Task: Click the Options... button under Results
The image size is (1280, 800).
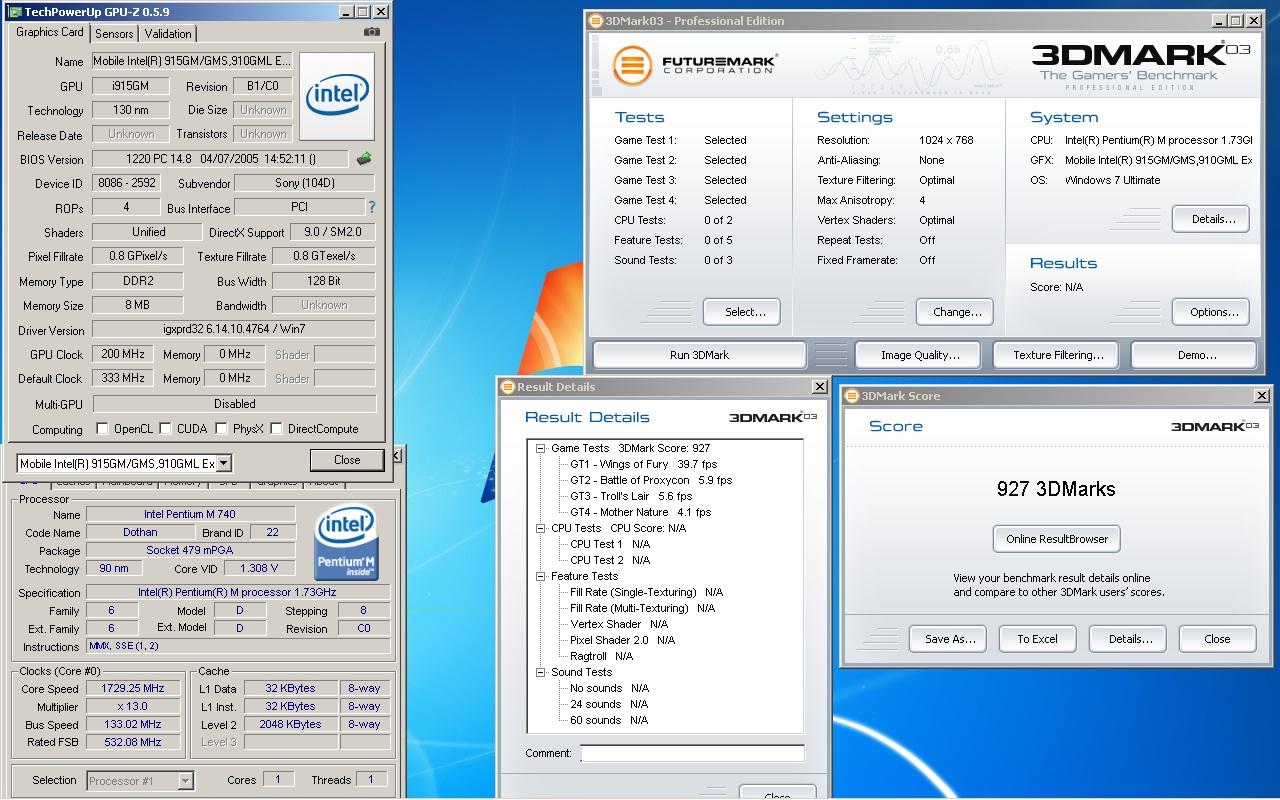Action: (1211, 312)
